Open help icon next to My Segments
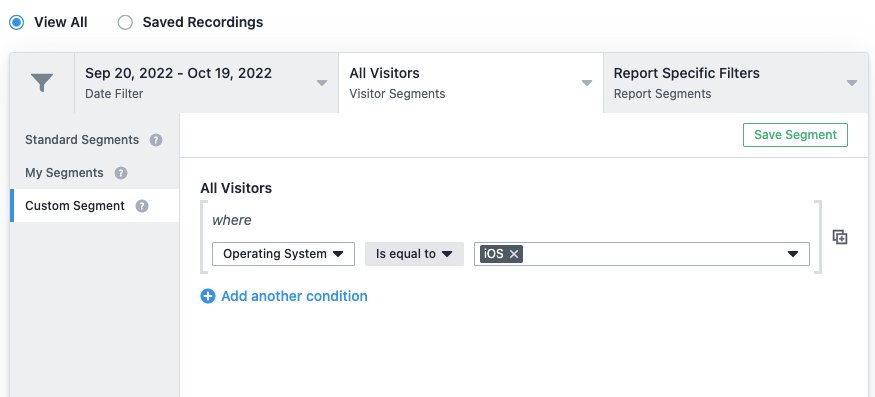 (x=121, y=173)
